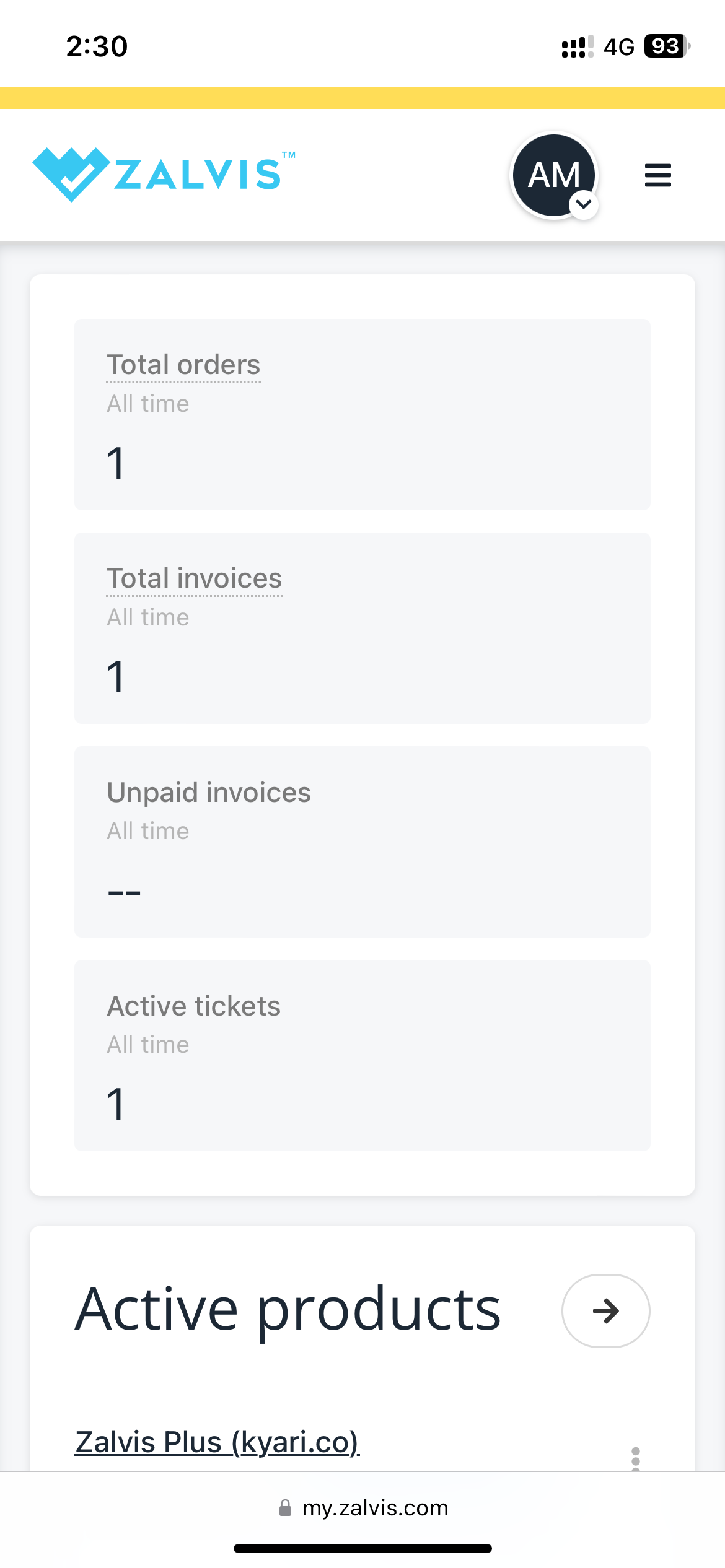Image resolution: width=725 pixels, height=1568 pixels.
Task: Select the Active tickets card
Action: coord(362,1055)
